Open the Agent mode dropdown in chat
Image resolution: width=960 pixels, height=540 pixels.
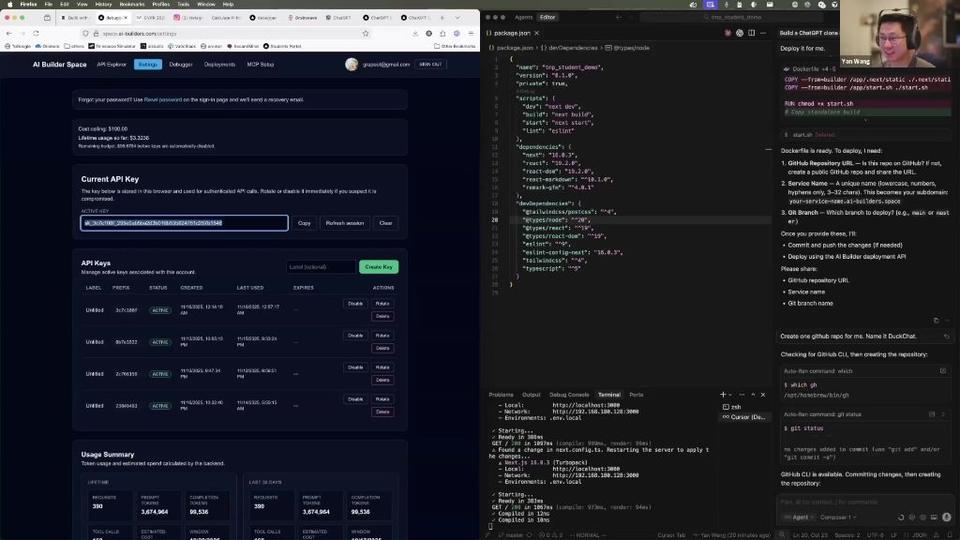click(799, 517)
